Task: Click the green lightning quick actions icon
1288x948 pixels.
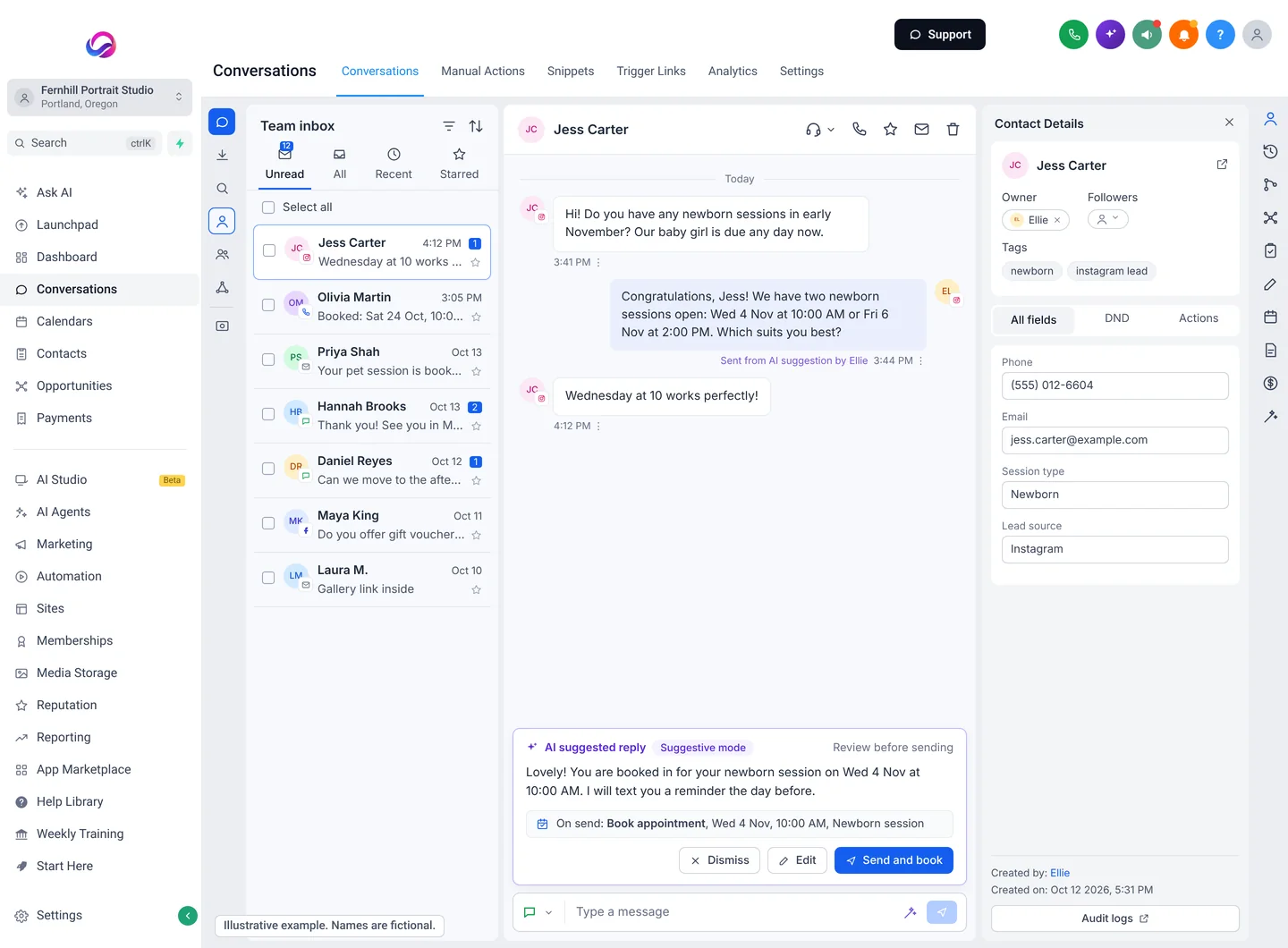Action: tap(180, 143)
